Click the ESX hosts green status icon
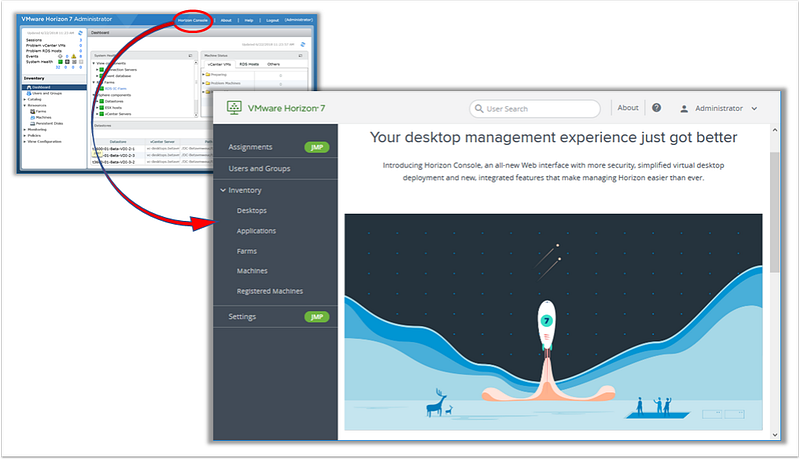The width and height of the screenshot is (800, 459). (x=102, y=107)
